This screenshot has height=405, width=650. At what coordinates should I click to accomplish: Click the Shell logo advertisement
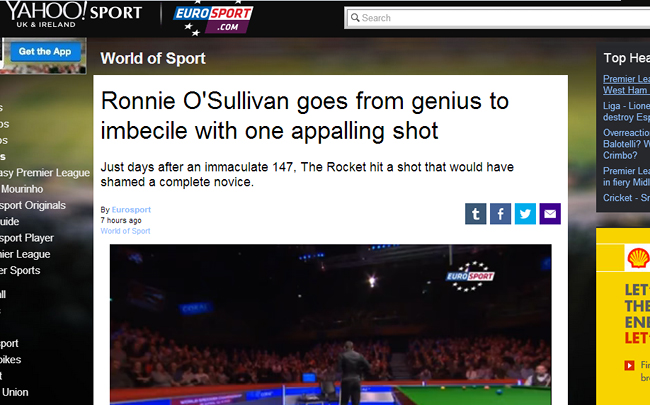[637, 257]
